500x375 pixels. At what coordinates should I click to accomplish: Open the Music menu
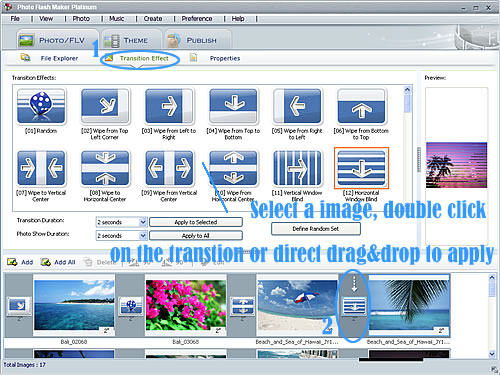tap(116, 19)
